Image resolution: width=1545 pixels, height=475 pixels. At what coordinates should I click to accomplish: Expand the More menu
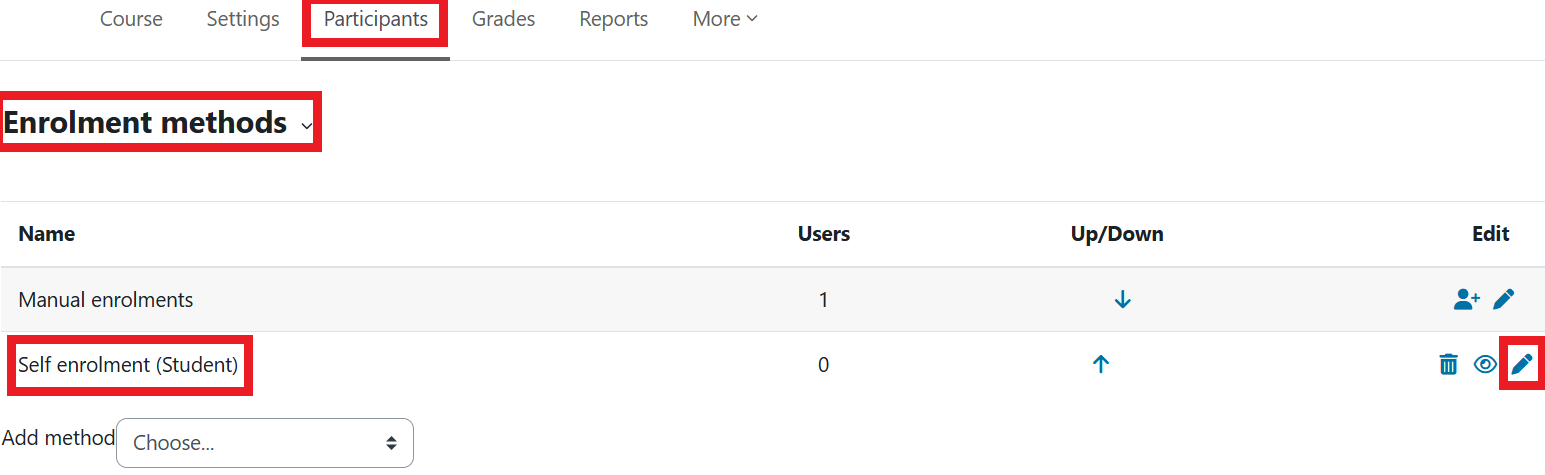tap(725, 19)
